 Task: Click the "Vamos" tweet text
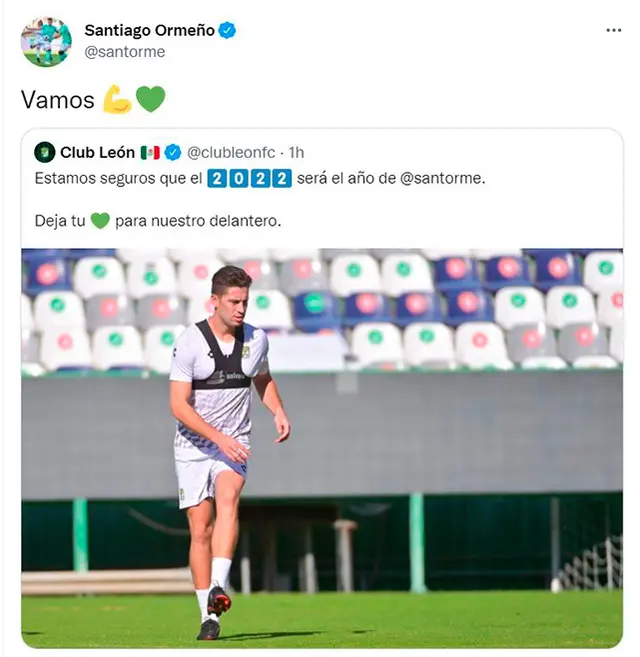coord(58,100)
